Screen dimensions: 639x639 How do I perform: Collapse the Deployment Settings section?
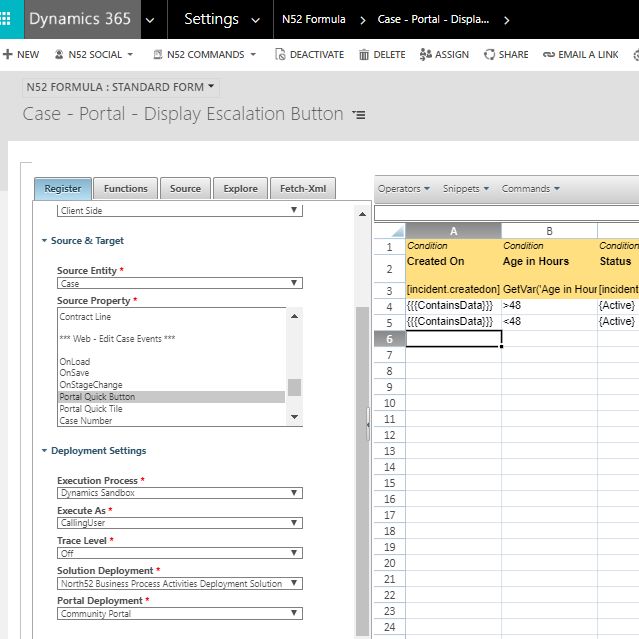(x=44, y=450)
